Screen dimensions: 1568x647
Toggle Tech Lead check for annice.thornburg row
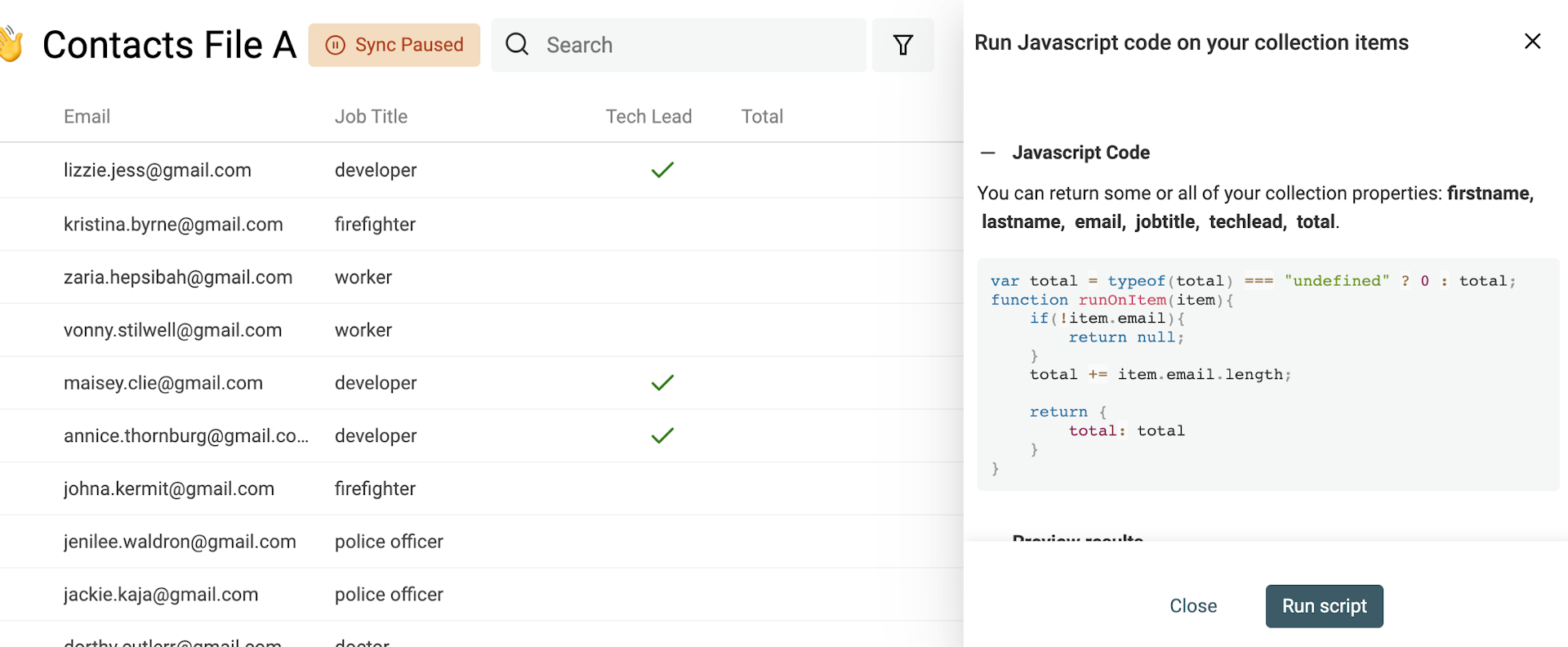pos(662,436)
